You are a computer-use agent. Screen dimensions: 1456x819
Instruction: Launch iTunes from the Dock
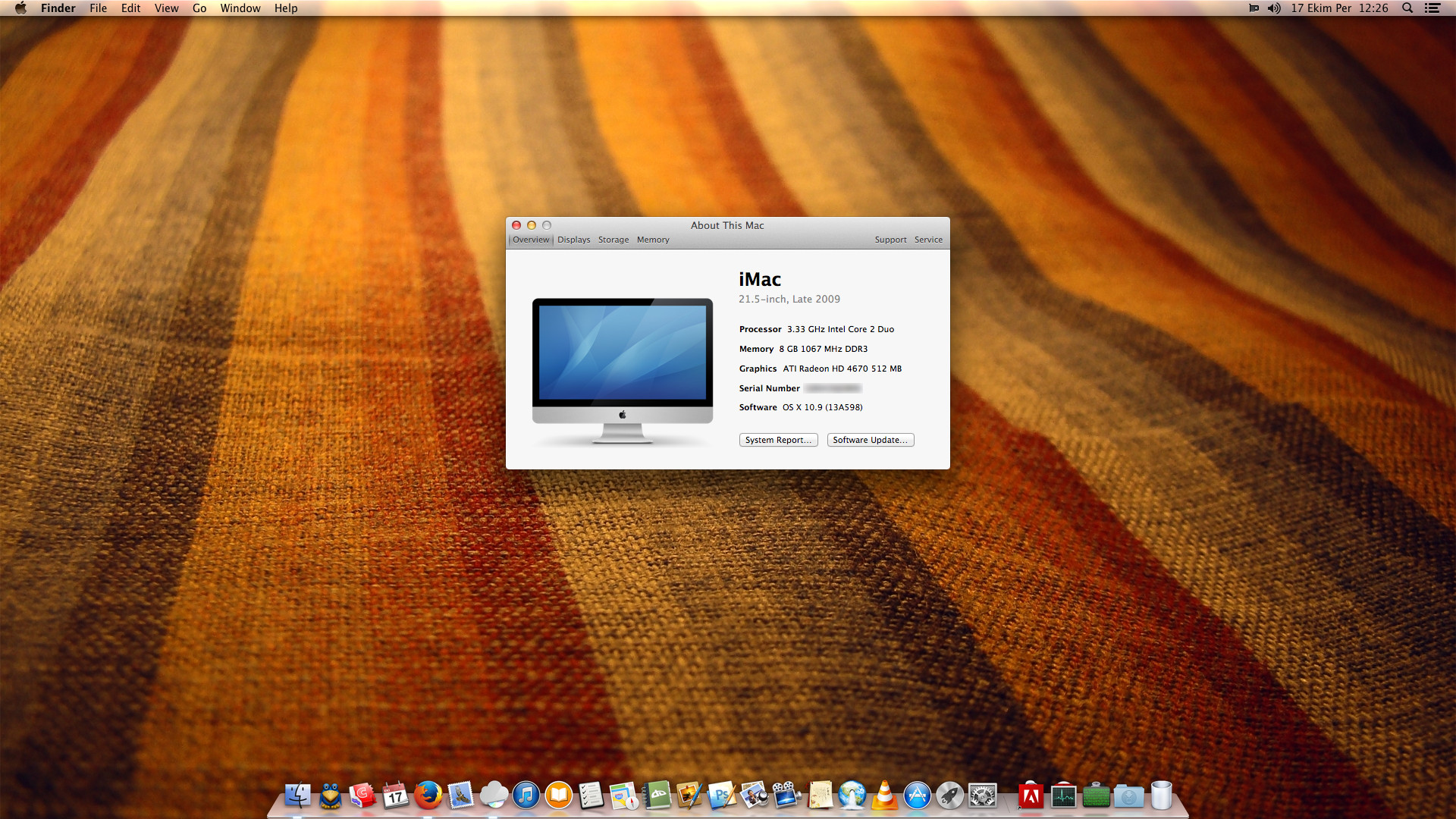coord(526,795)
